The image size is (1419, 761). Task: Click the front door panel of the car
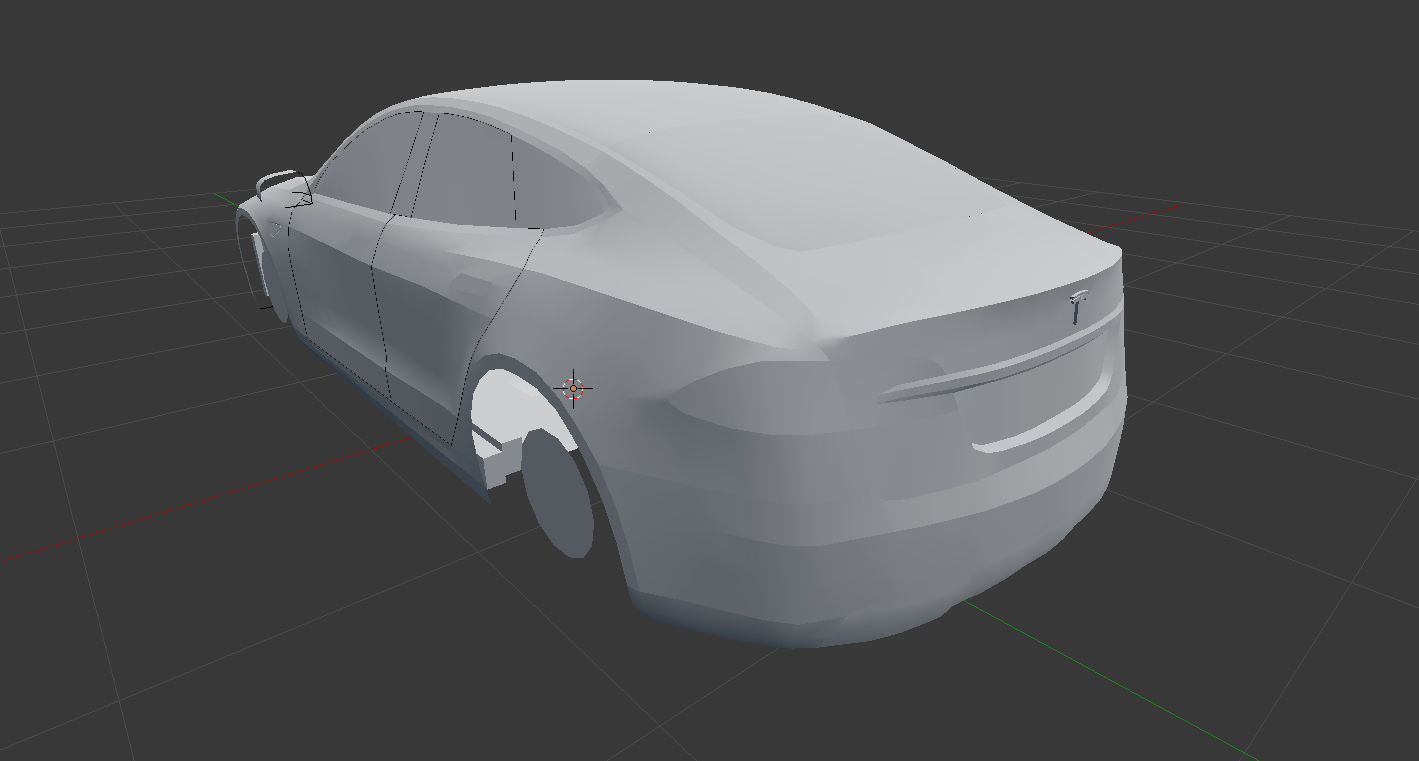(338, 295)
